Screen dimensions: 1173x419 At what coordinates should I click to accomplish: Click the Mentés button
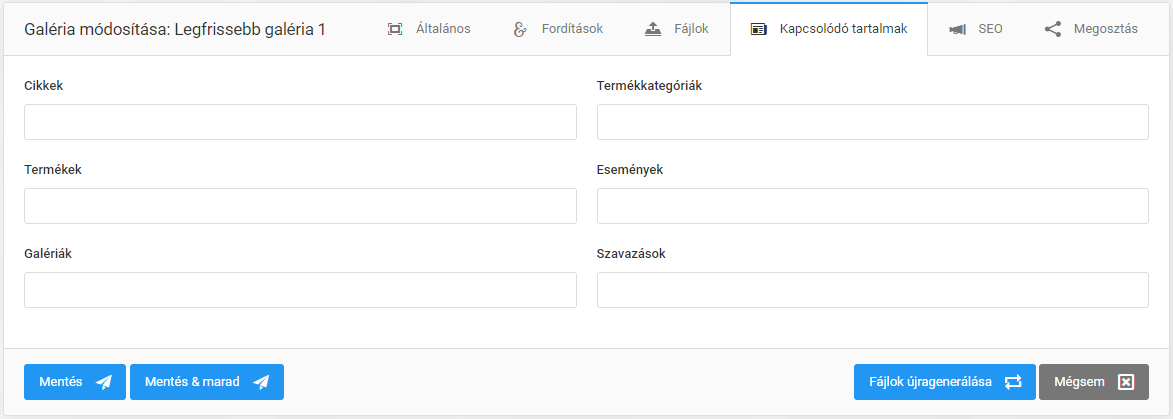pyautogui.click(x=75, y=382)
